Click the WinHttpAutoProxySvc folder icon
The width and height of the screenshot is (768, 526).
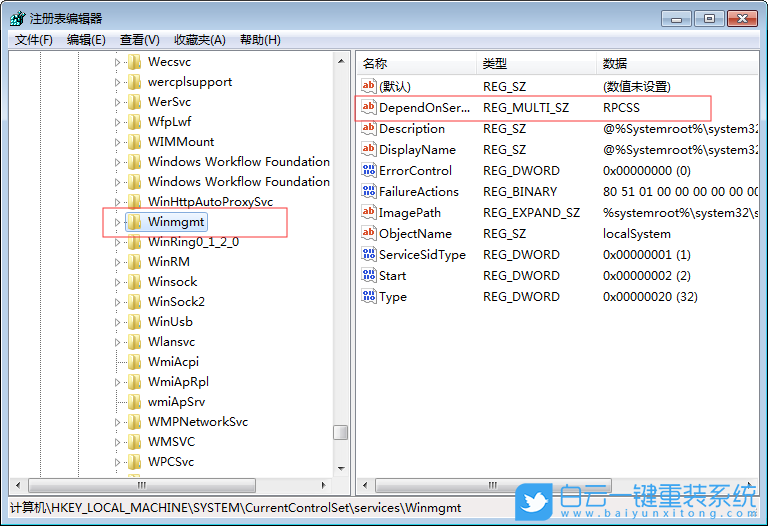point(134,202)
